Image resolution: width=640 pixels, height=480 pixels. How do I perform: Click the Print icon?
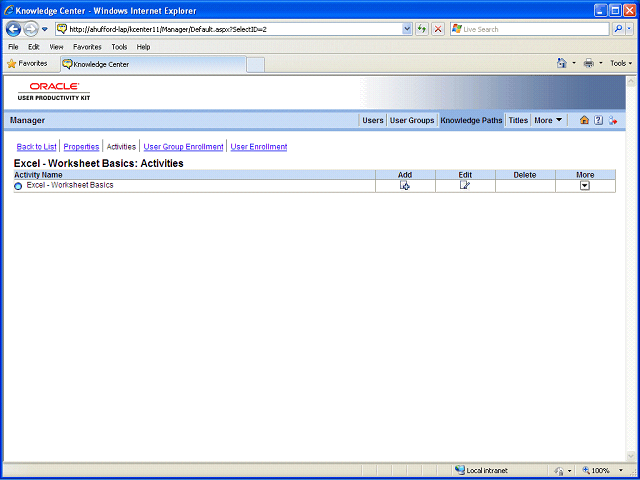[x=589, y=63]
